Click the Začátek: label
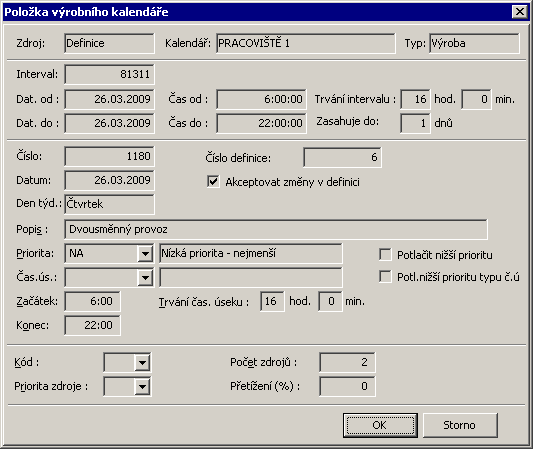This screenshot has height=449, width=533. point(37,301)
